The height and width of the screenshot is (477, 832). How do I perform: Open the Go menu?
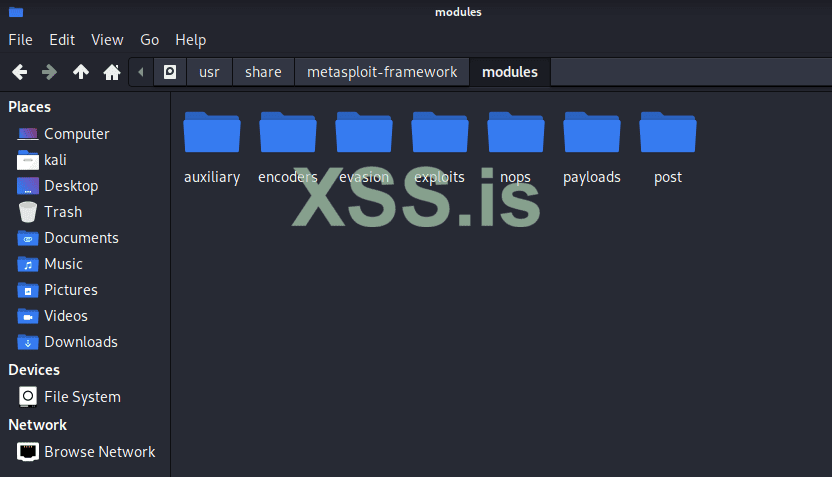[150, 40]
